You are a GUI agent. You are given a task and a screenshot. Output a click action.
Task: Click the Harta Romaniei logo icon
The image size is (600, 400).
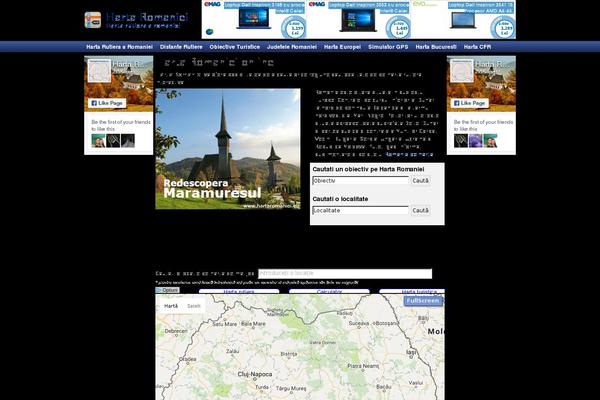pyautogui.click(x=93, y=20)
